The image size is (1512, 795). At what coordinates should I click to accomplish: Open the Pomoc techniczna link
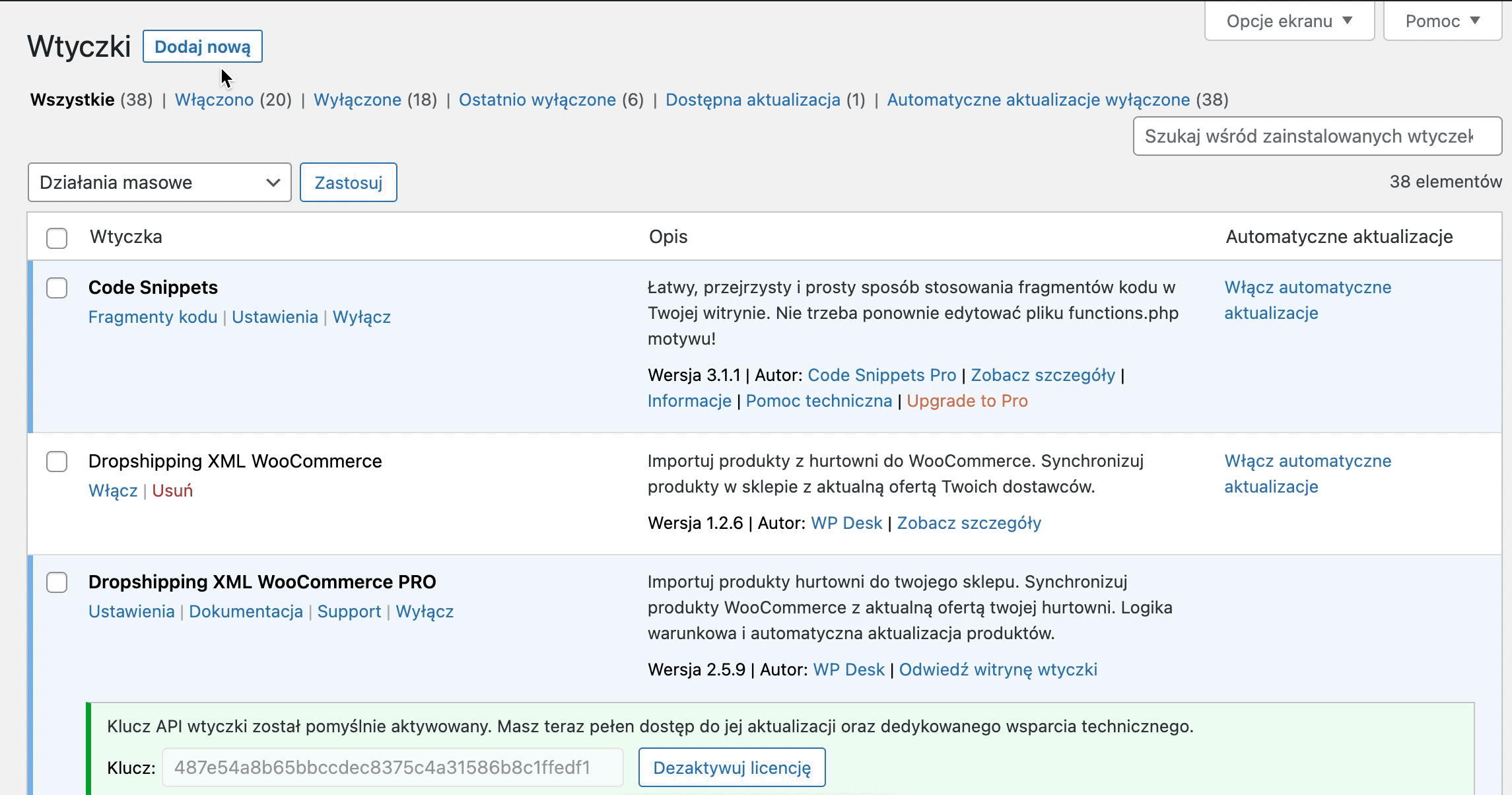(819, 401)
